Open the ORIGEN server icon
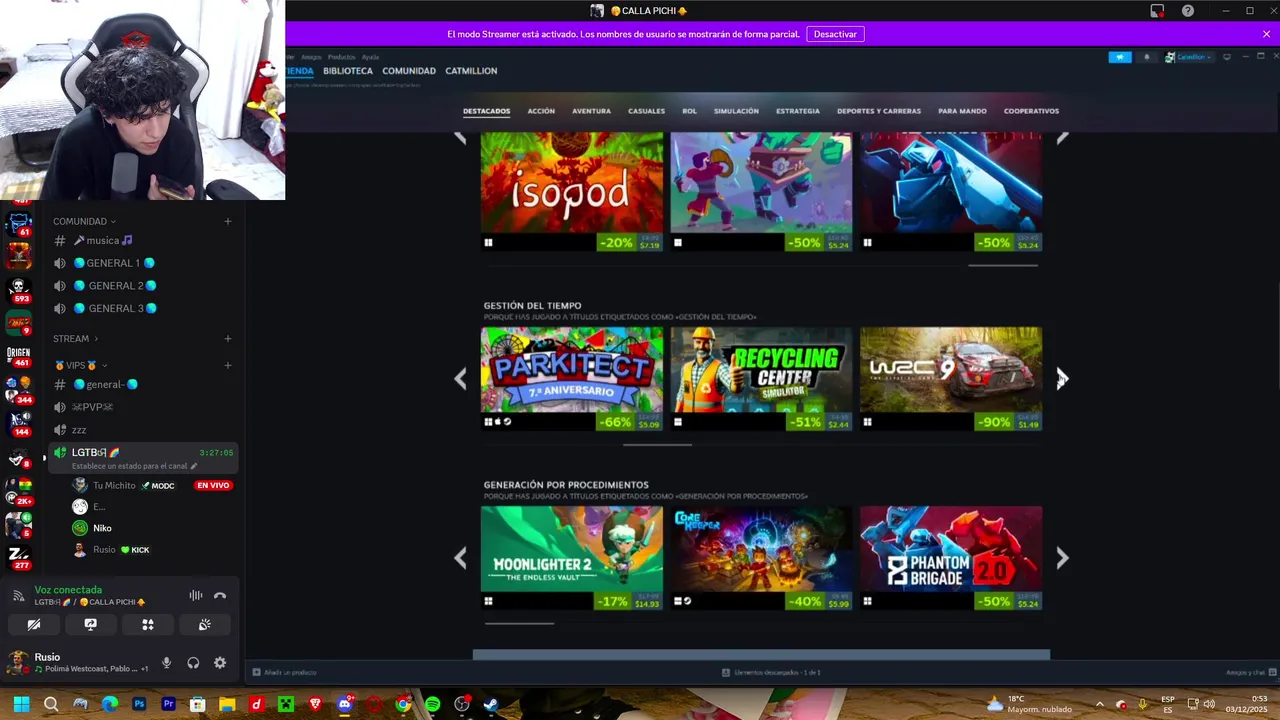This screenshot has width=1280, height=720. [x=18, y=354]
